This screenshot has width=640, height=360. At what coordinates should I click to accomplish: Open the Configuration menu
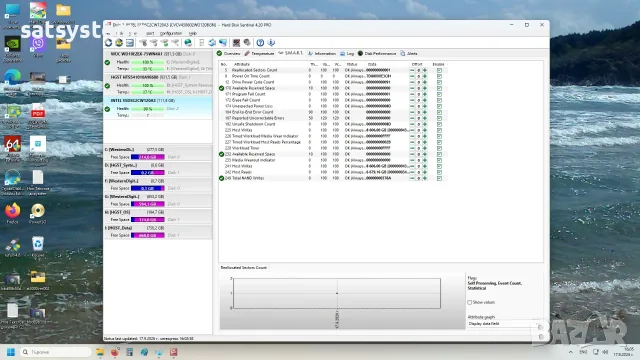pyautogui.click(x=171, y=33)
